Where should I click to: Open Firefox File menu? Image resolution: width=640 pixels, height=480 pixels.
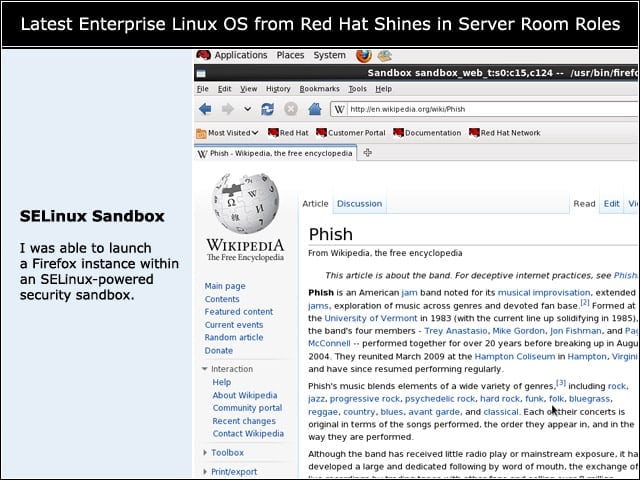(202, 89)
